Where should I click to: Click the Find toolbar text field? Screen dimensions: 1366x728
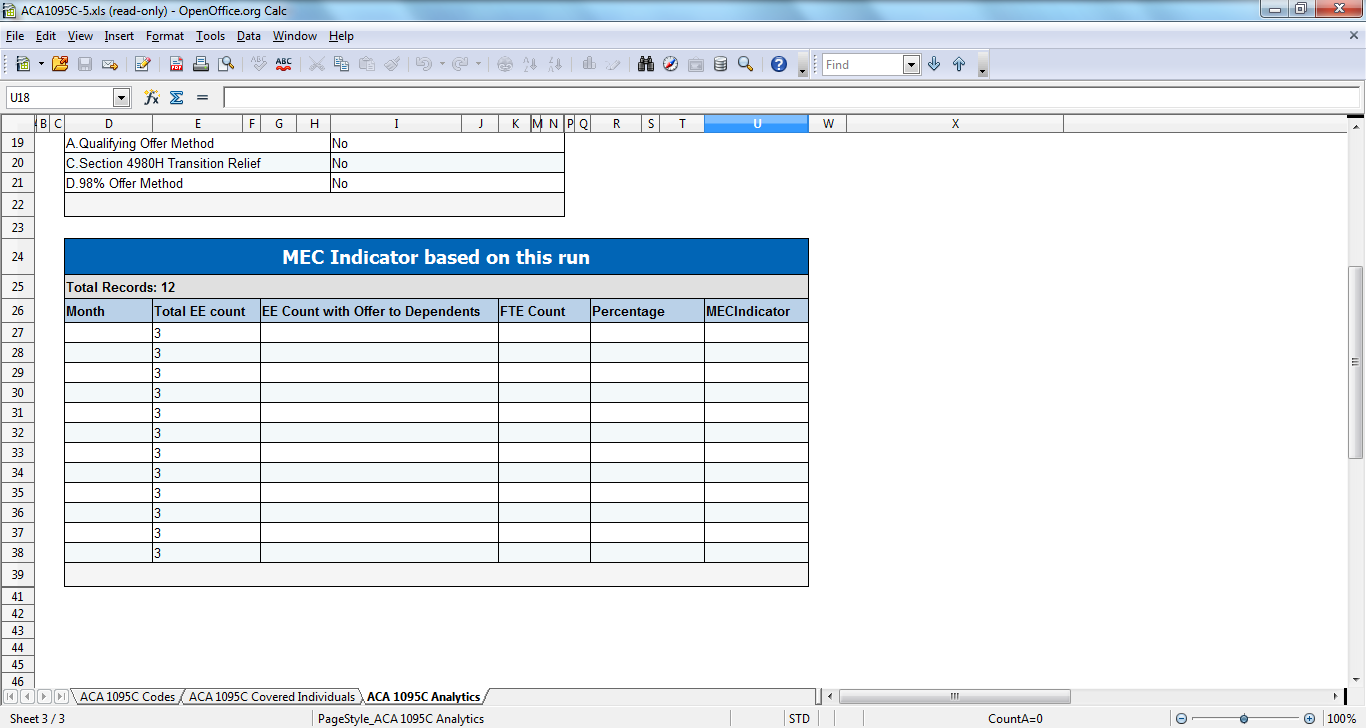pyautogui.click(x=862, y=64)
